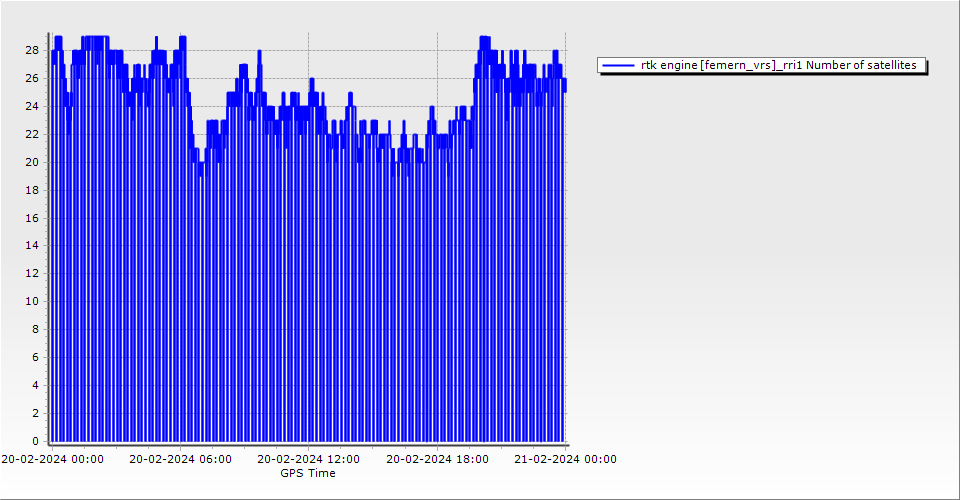Viewport: 960px width, 500px height.
Task: Click the y-axis tick label 14
Action: tap(32, 245)
